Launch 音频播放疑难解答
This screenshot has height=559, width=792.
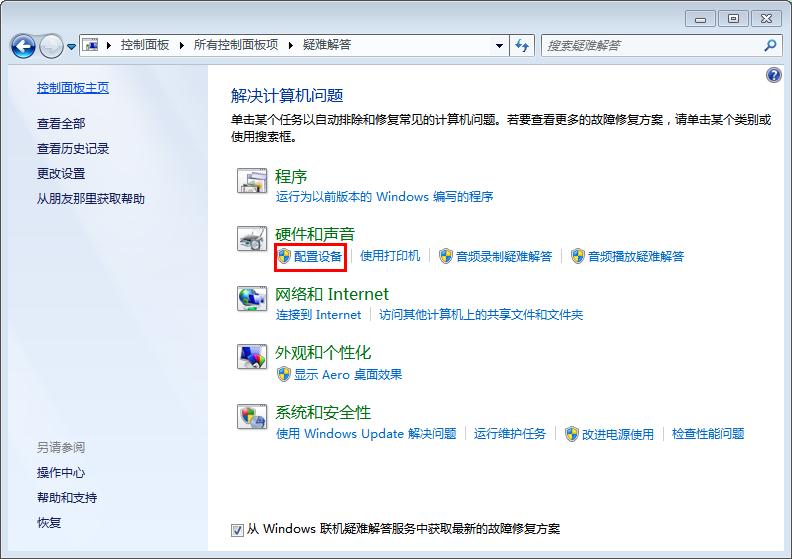point(636,257)
